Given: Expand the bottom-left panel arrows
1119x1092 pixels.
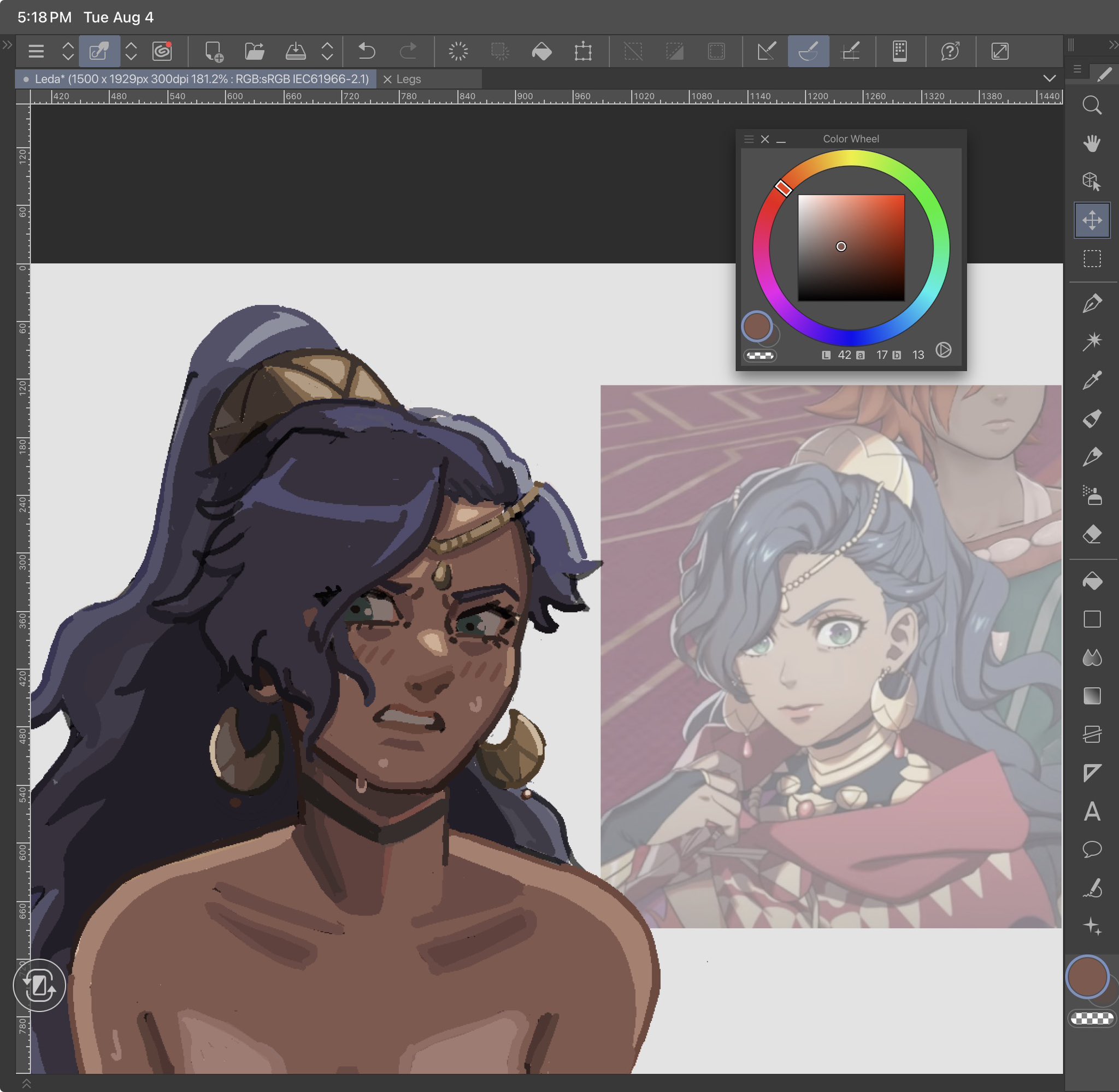Looking at the screenshot, I should click(x=26, y=1083).
